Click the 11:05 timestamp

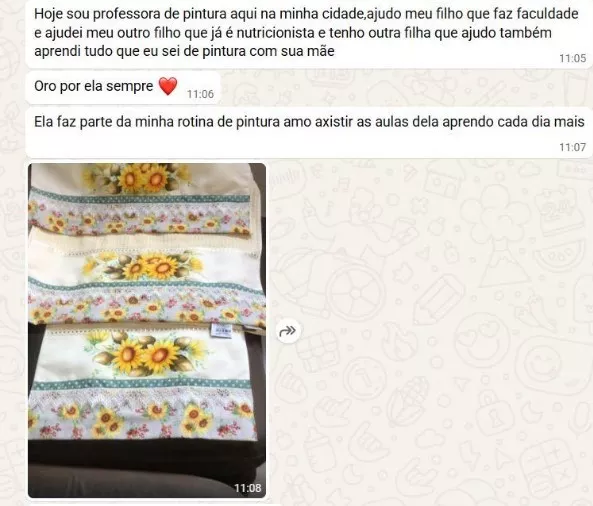[573, 58]
